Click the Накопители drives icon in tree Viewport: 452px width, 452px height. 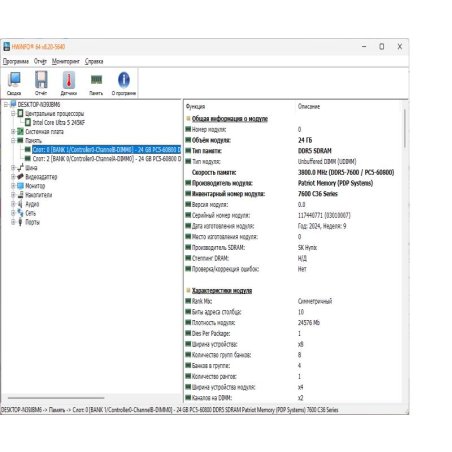tap(20, 195)
